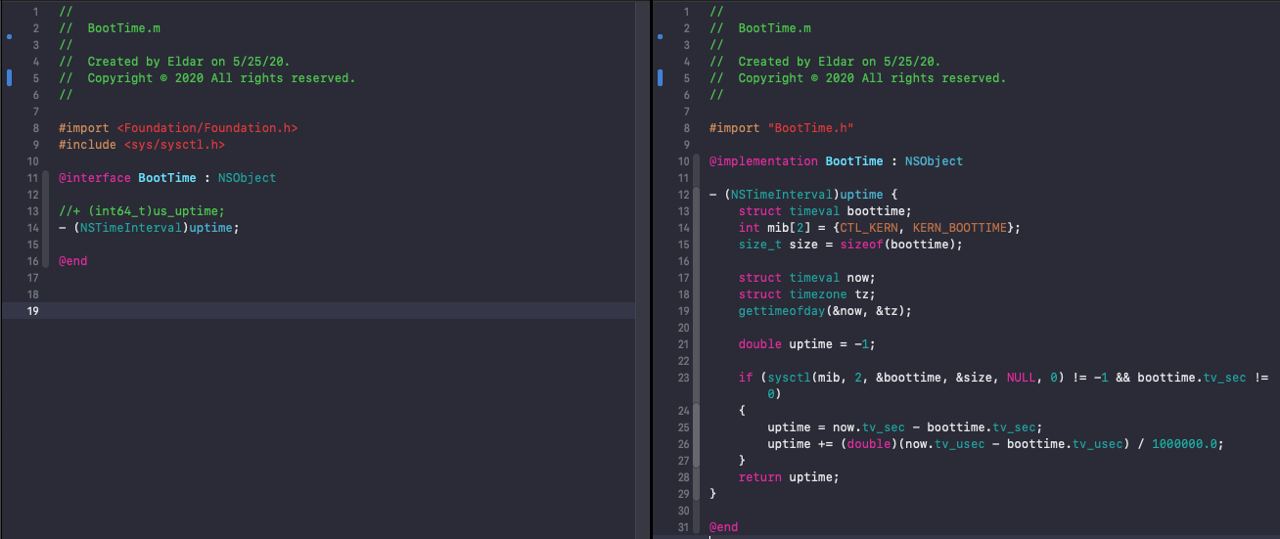Click "@interface BootTime : NSObject" line
The height and width of the screenshot is (539, 1280).
(x=167, y=178)
